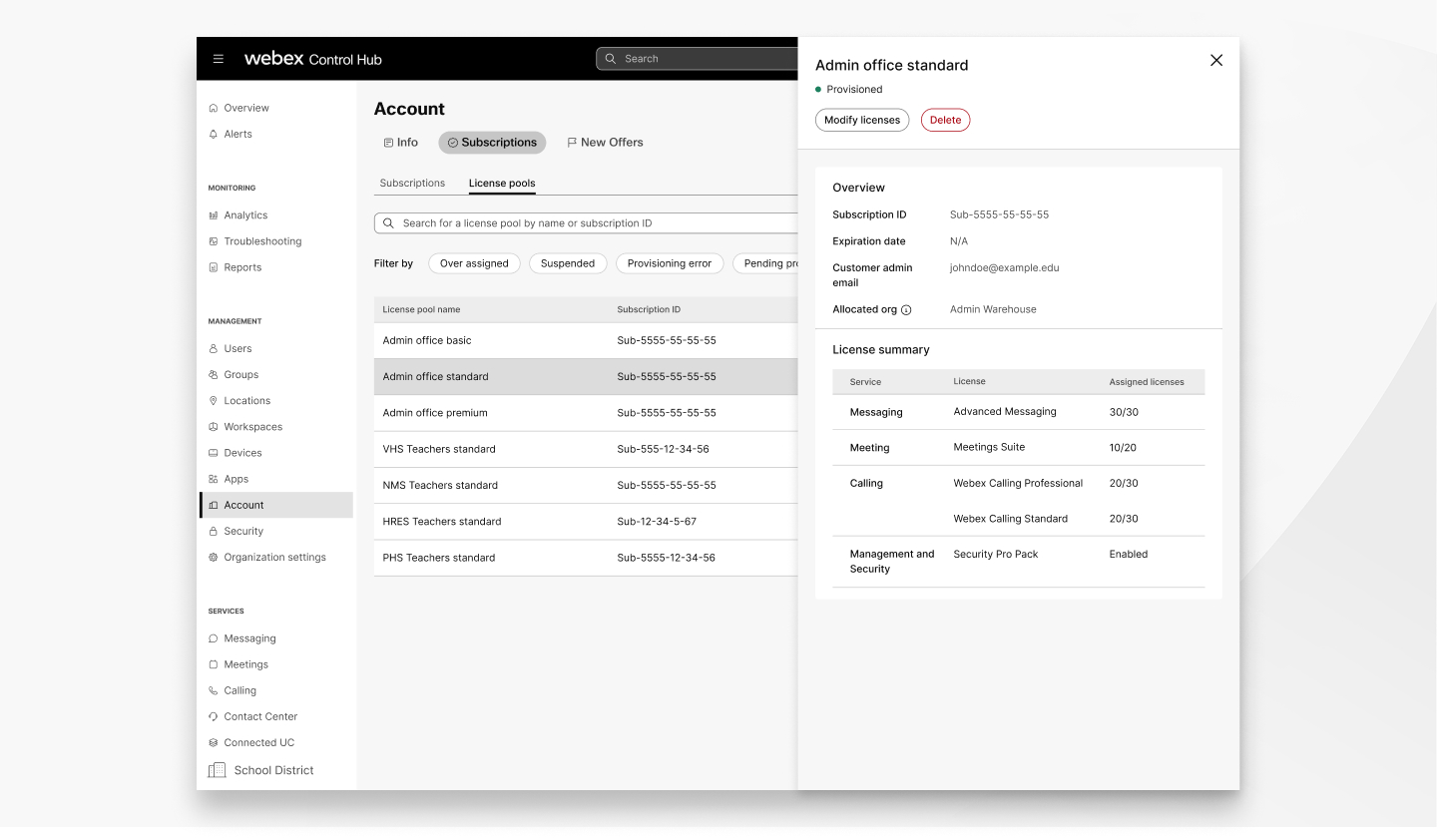Click the Meetings icon in sidebar
Screen dimensions: 1437x840
[213, 664]
